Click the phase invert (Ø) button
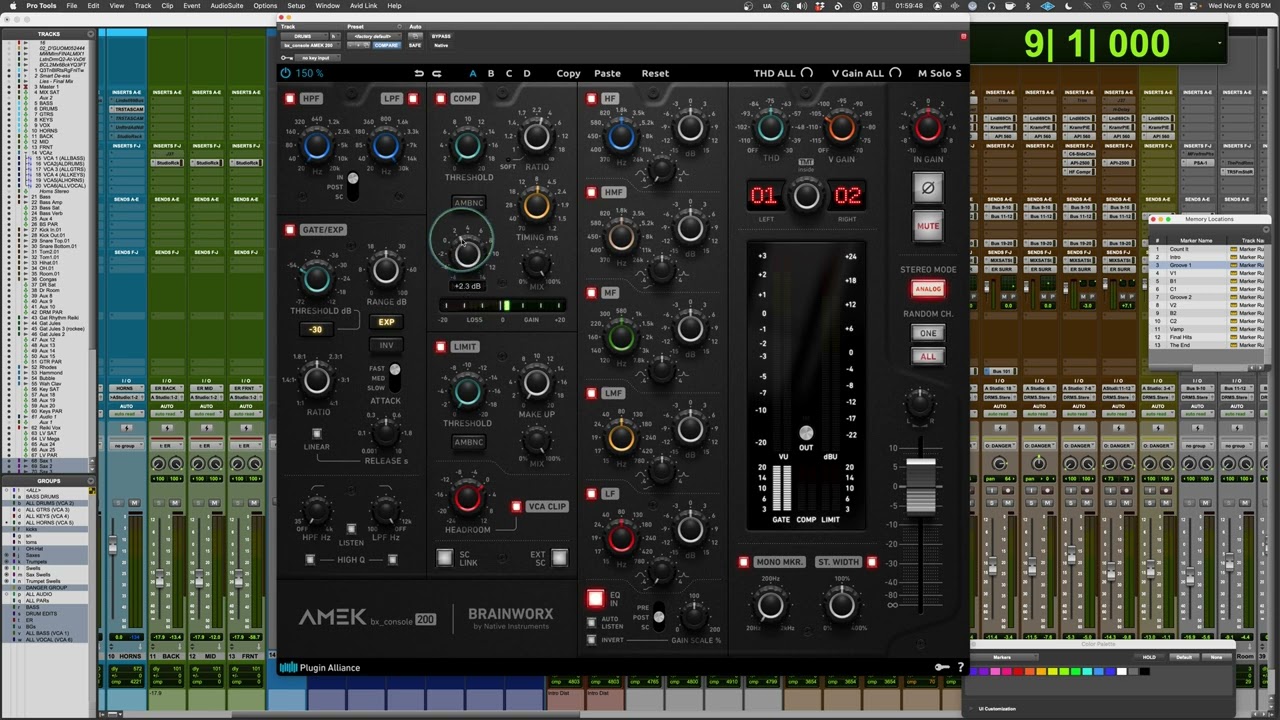 coord(928,187)
